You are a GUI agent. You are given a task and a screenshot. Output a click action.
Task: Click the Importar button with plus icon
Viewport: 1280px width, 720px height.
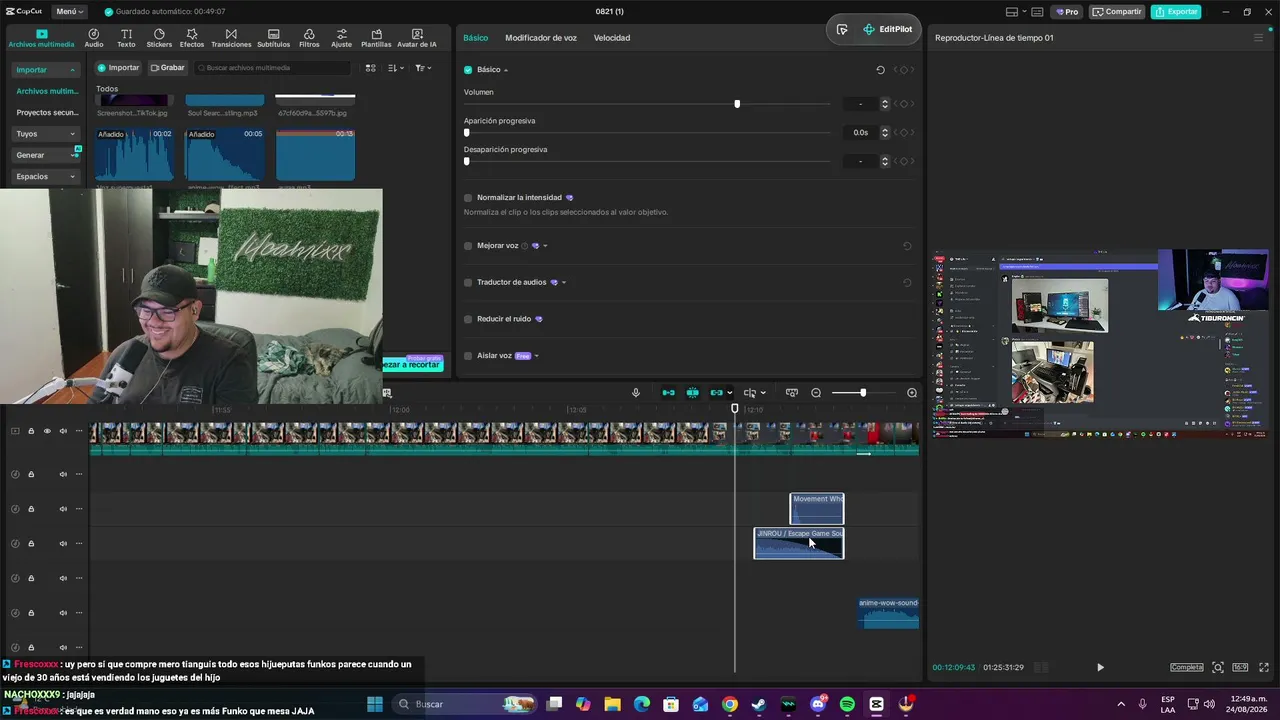click(118, 68)
